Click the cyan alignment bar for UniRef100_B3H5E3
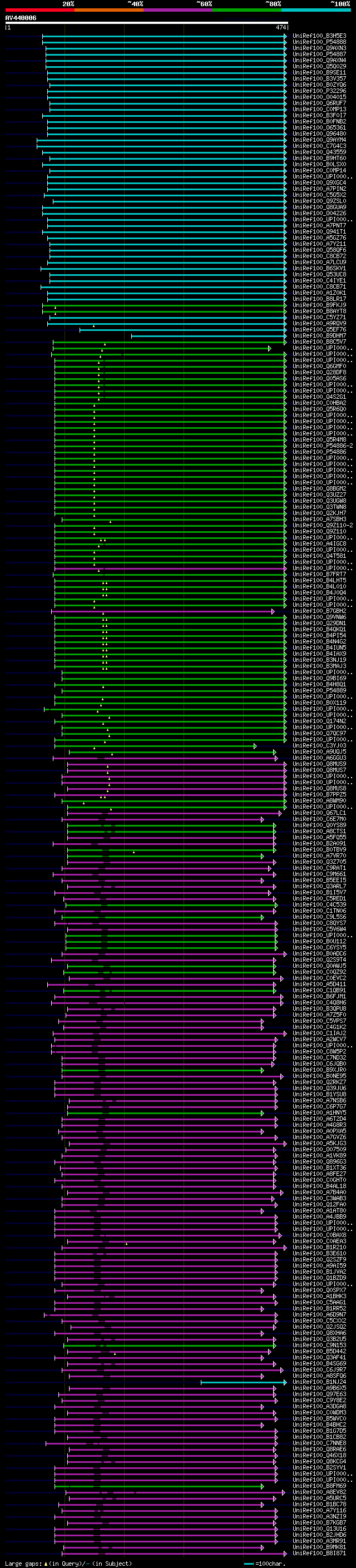Screen dimensions: 356x1568 pyautogui.click(x=164, y=36)
